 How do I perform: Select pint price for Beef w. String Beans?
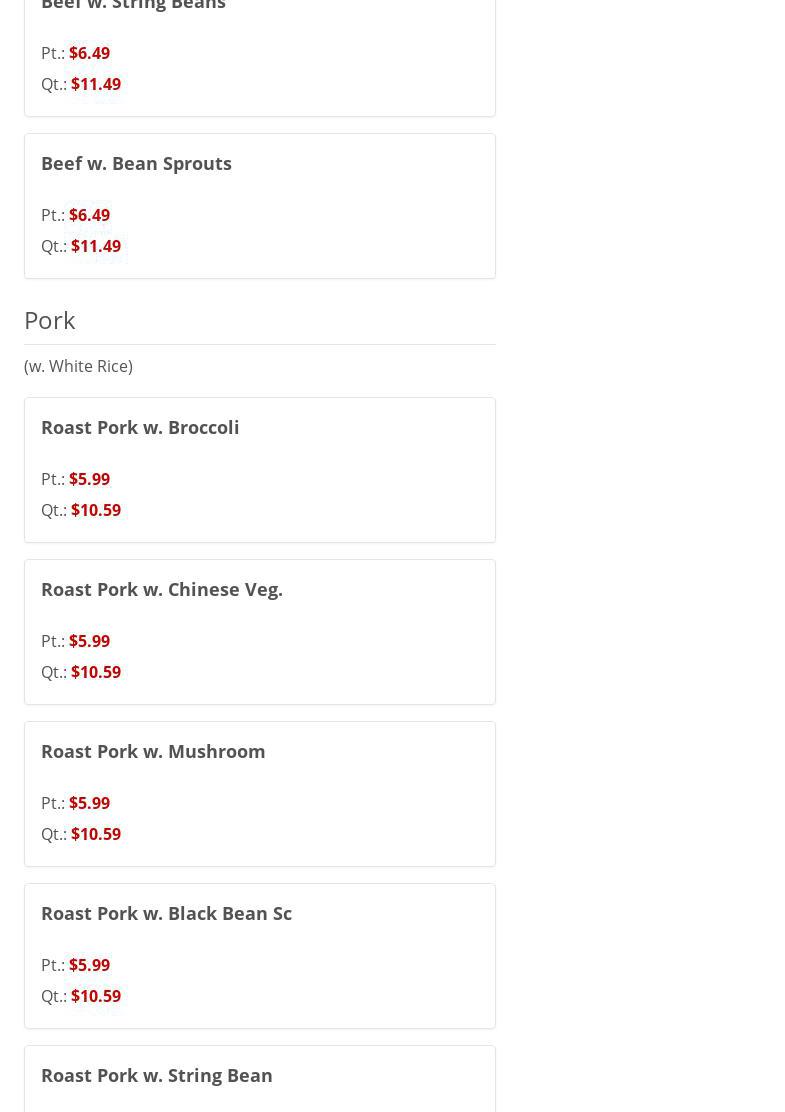(x=89, y=53)
